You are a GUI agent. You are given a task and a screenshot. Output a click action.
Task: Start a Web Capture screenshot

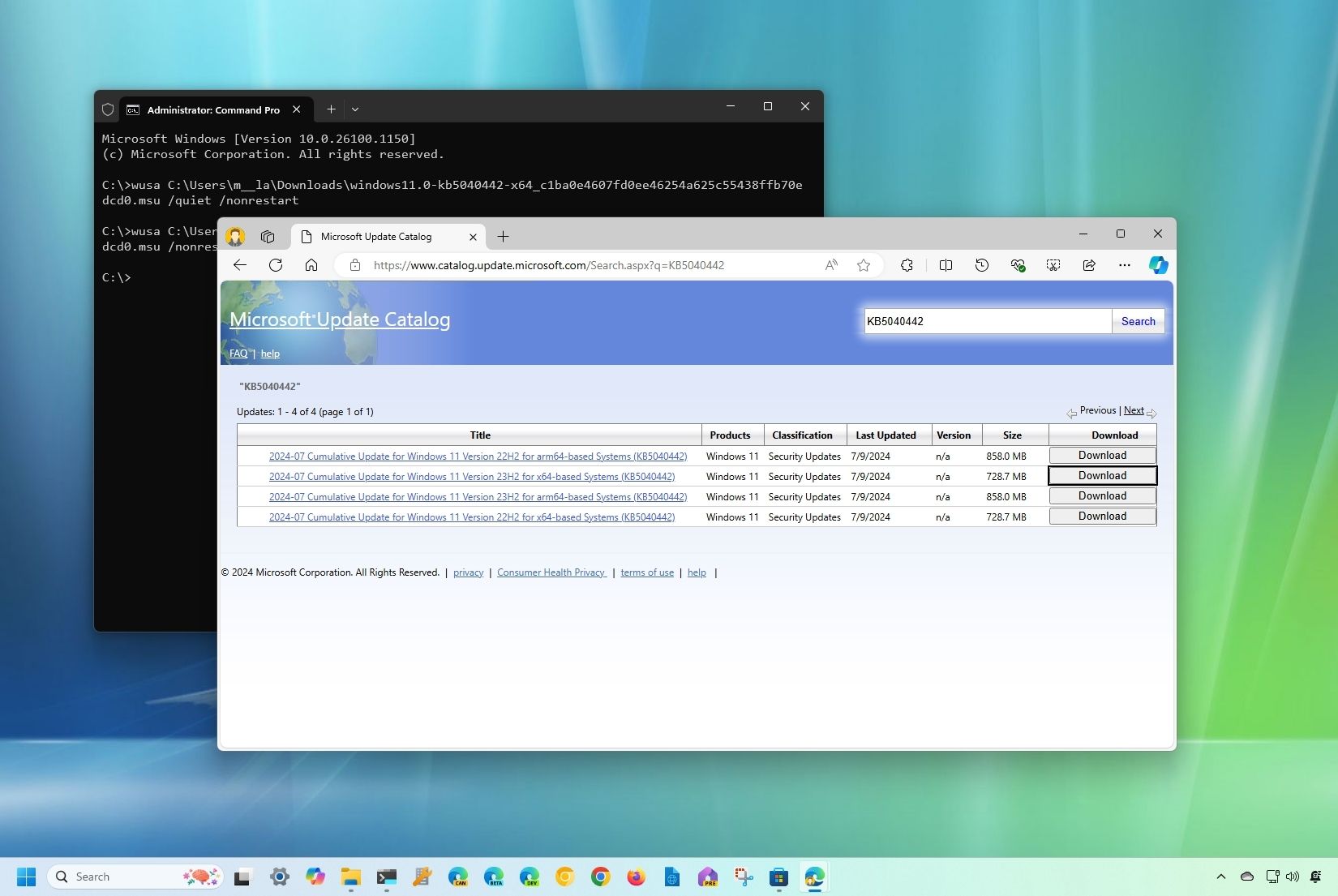click(1053, 265)
